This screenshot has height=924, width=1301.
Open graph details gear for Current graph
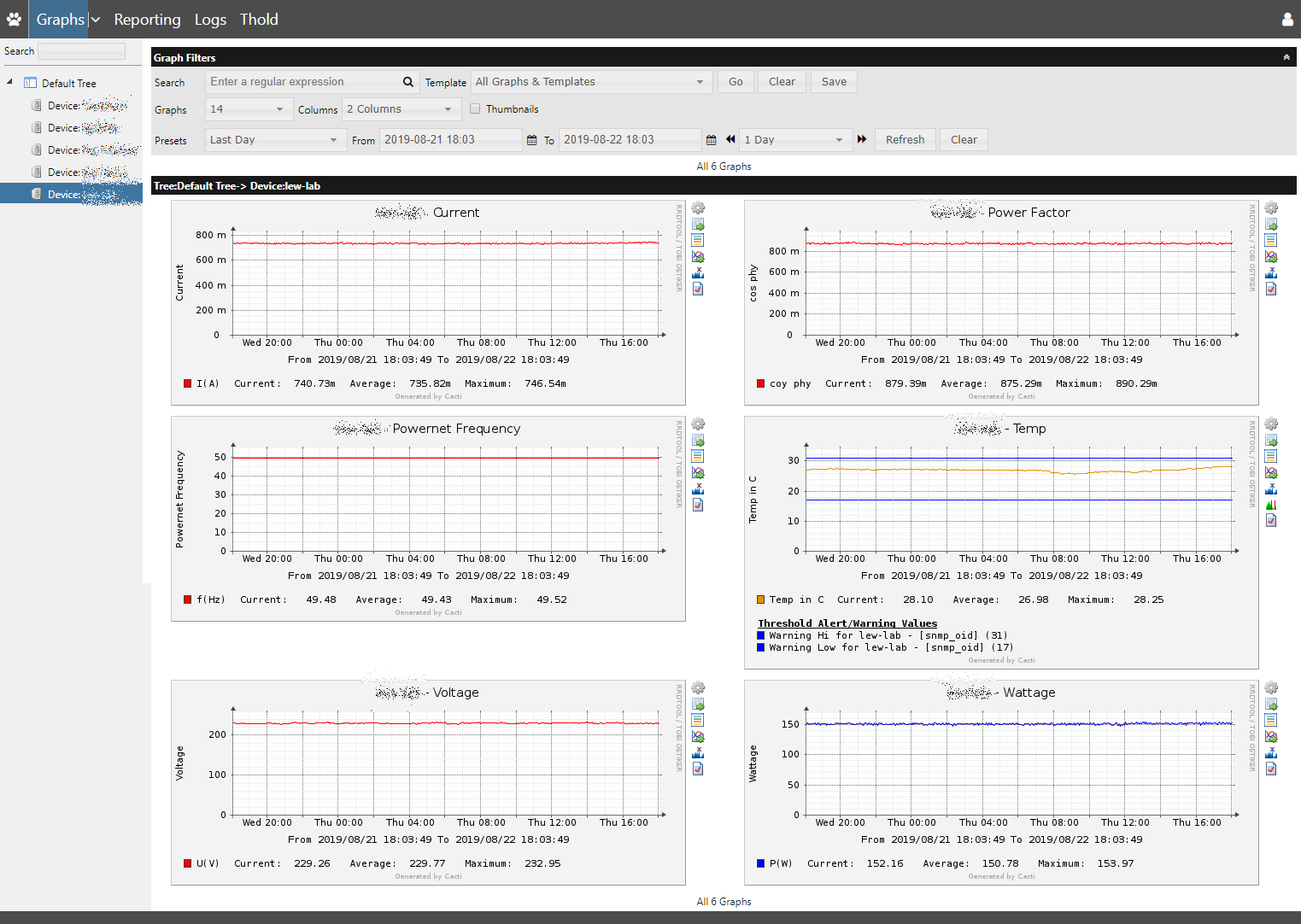[698, 208]
